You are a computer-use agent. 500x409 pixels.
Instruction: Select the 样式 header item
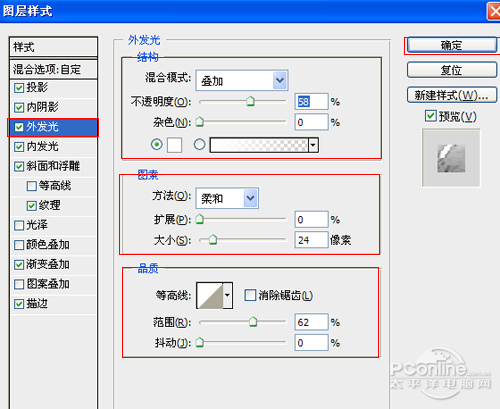click(x=53, y=47)
